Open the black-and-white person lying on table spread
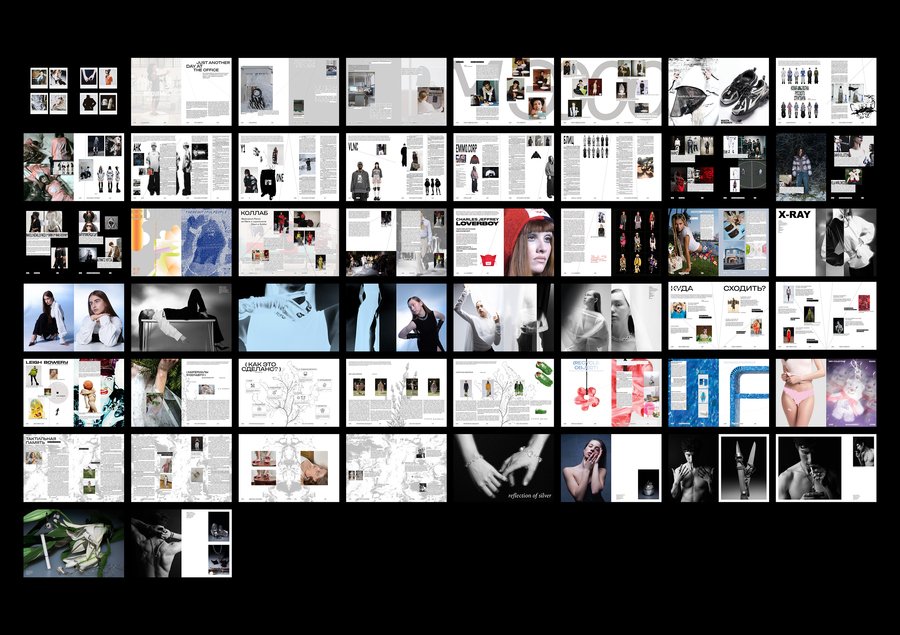 (x=181, y=317)
